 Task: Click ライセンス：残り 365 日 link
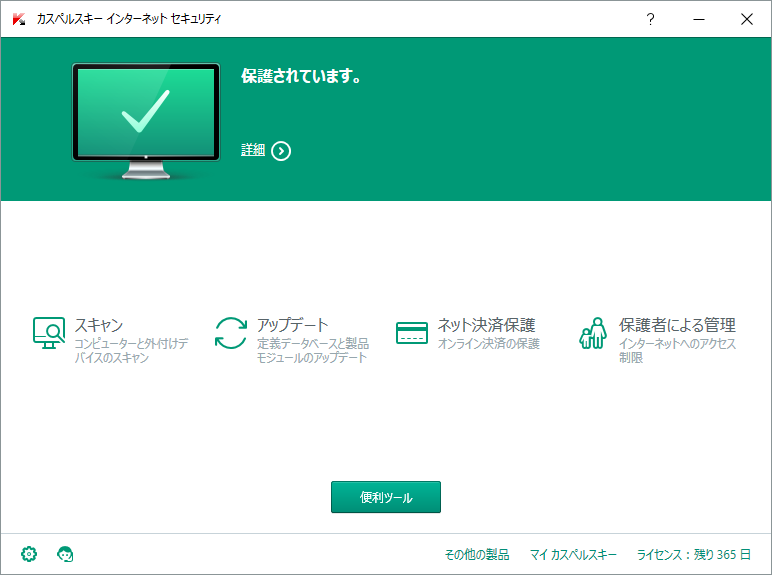[693, 555]
